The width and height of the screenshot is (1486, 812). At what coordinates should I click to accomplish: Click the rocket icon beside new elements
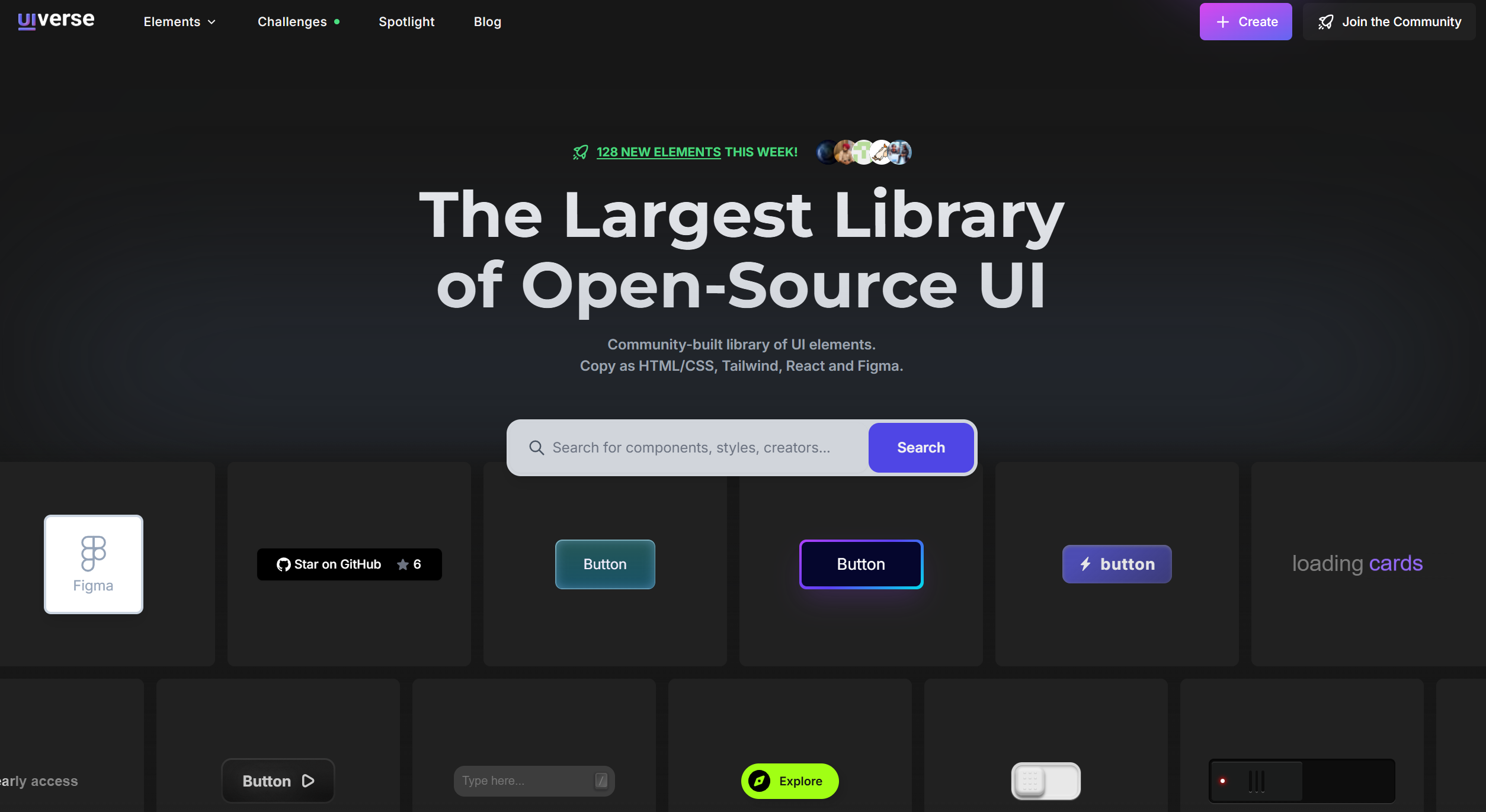[581, 152]
